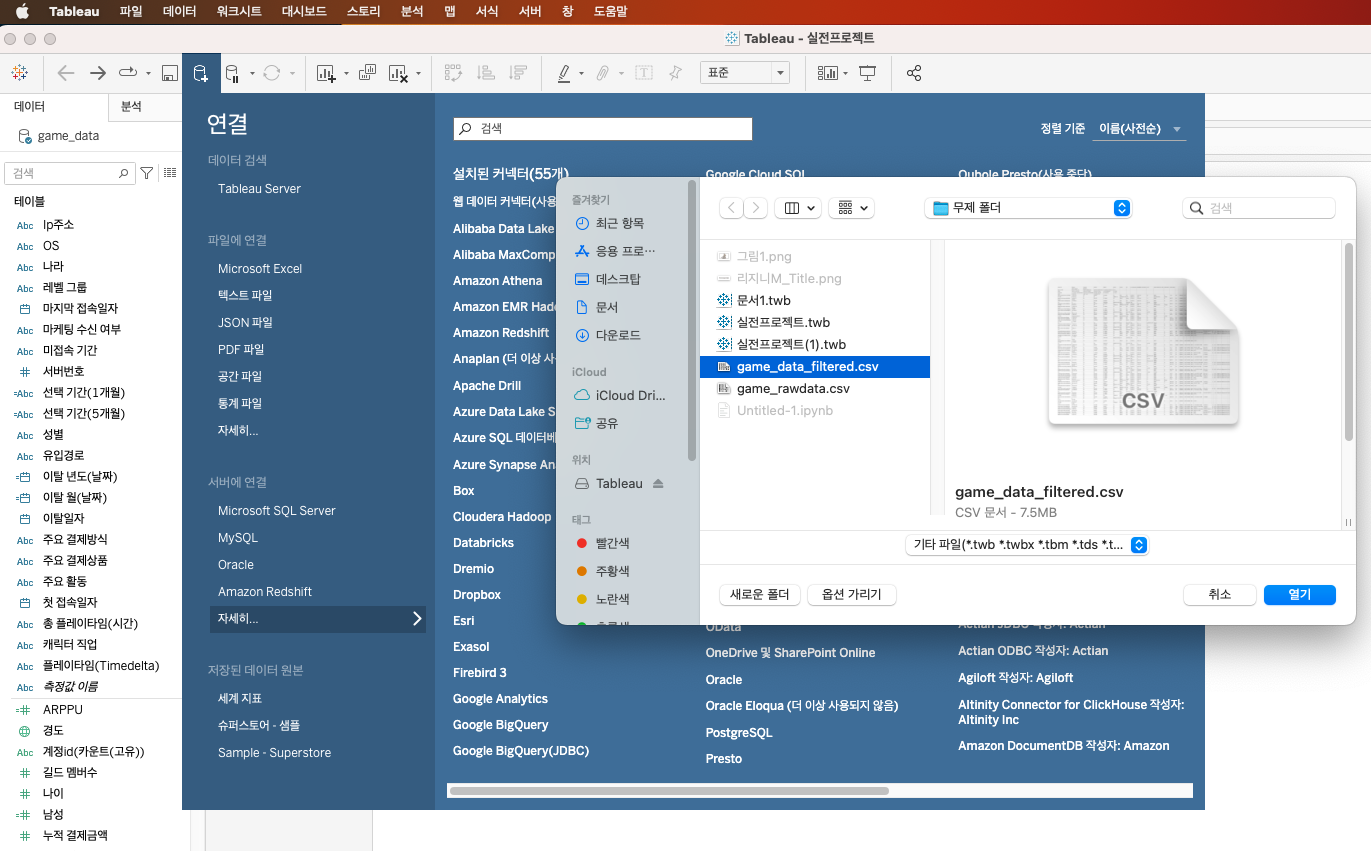Click the file dialog search field

(1259, 208)
